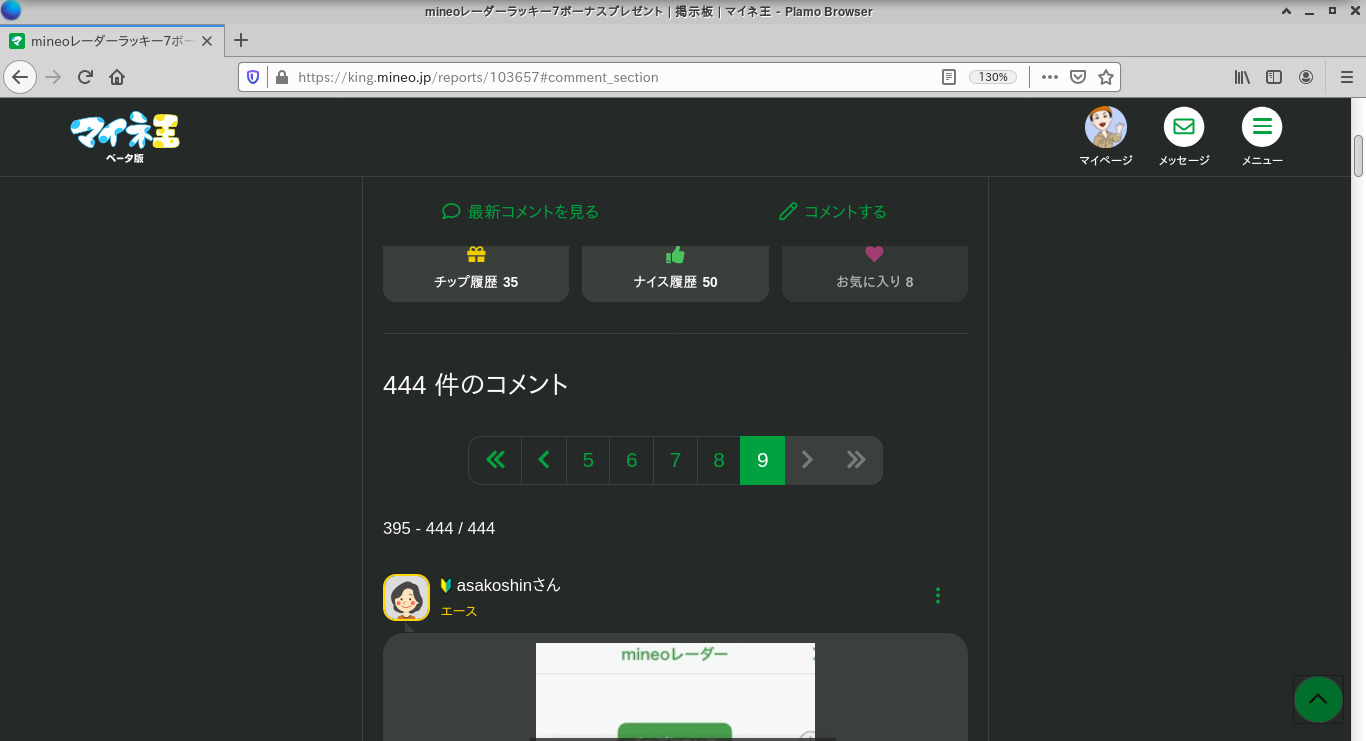This screenshot has width=1366, height=741.
Task: Save page to Pocket
Action: [x=1078, y=77]
